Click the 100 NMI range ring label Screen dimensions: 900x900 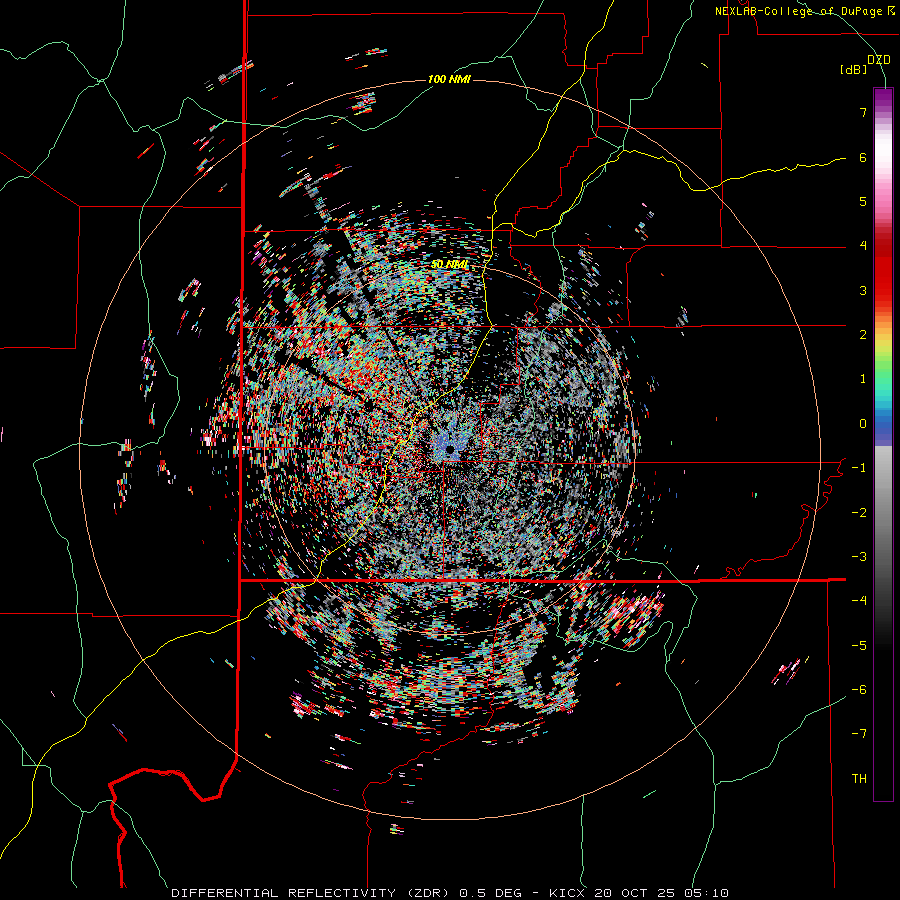(x=449, y=79)
